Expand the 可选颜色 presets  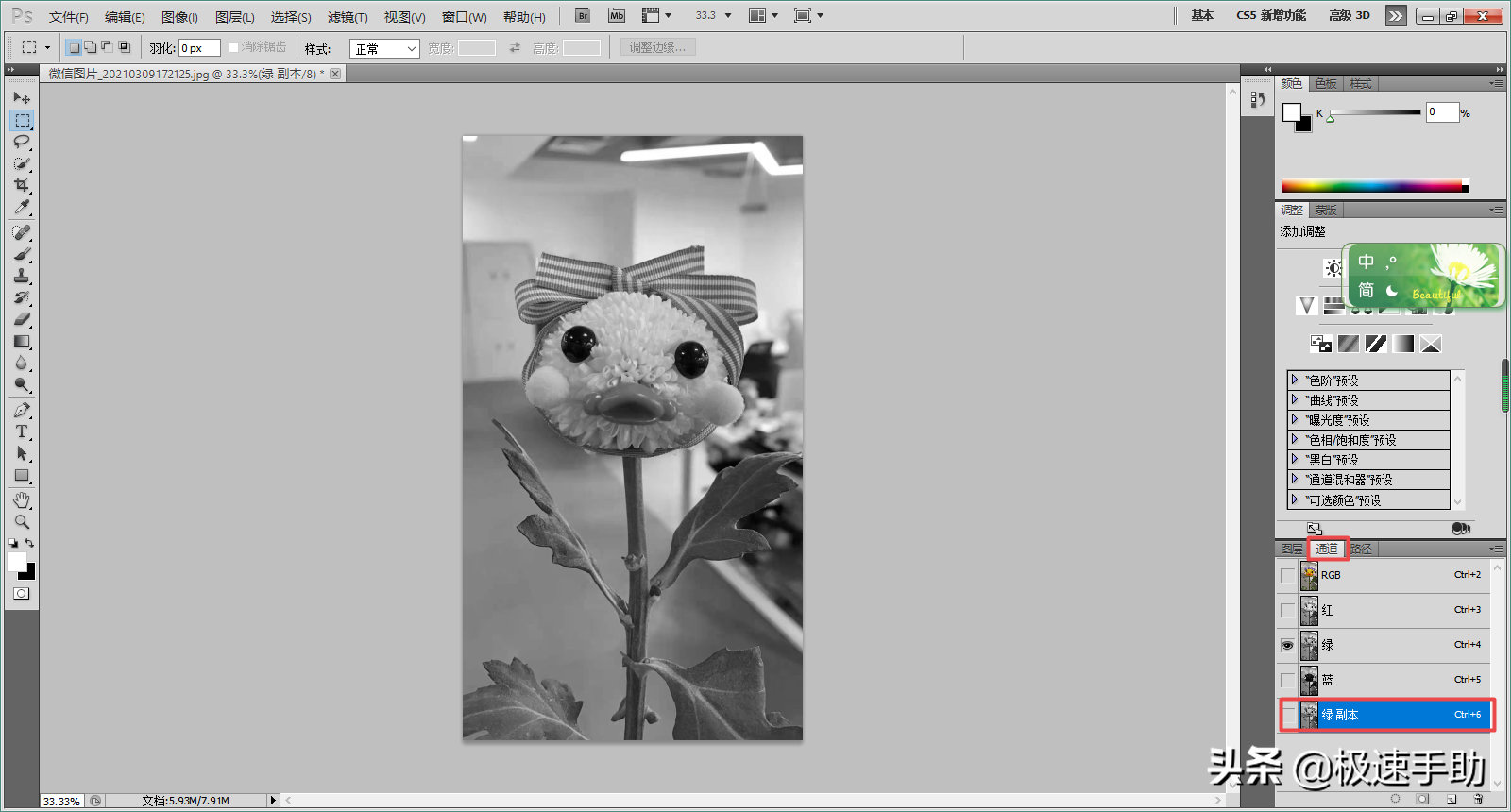point(1295,499)
